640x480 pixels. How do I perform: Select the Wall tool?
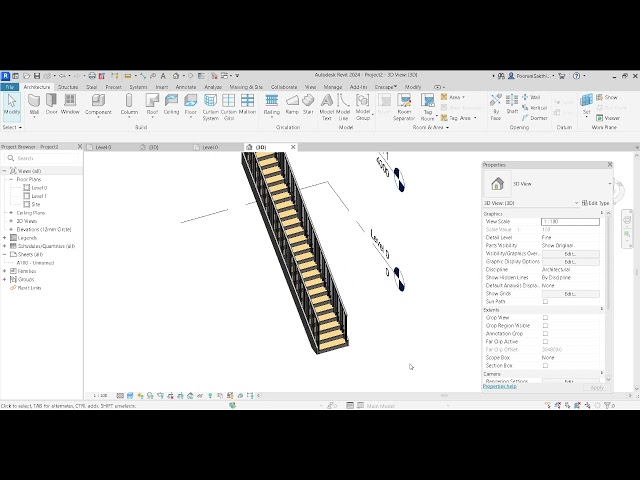tap(34, 104)
